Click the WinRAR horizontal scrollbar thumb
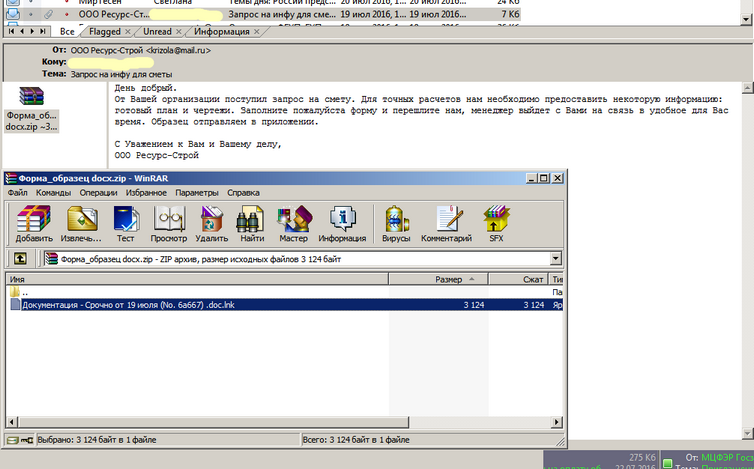The width and height of the screenshot is (754, 469). (214, 422)
